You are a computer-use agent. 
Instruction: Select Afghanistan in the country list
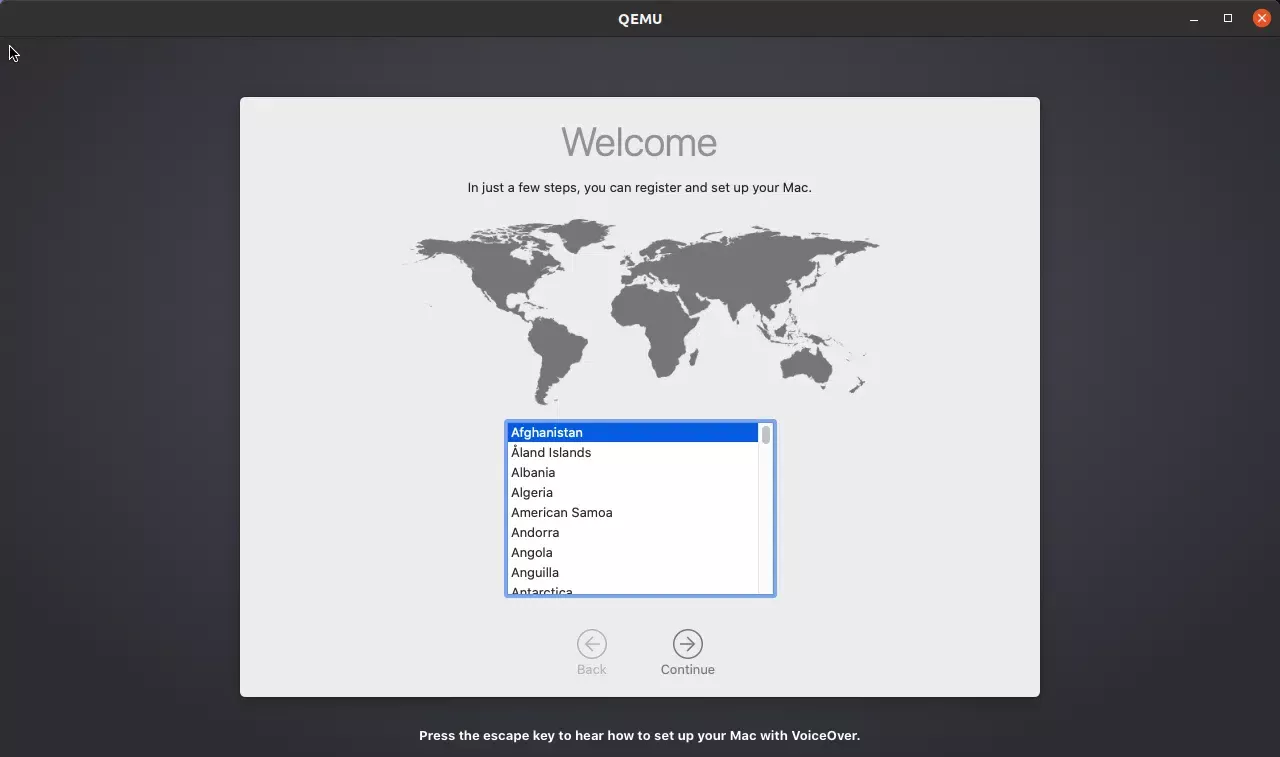632,433
